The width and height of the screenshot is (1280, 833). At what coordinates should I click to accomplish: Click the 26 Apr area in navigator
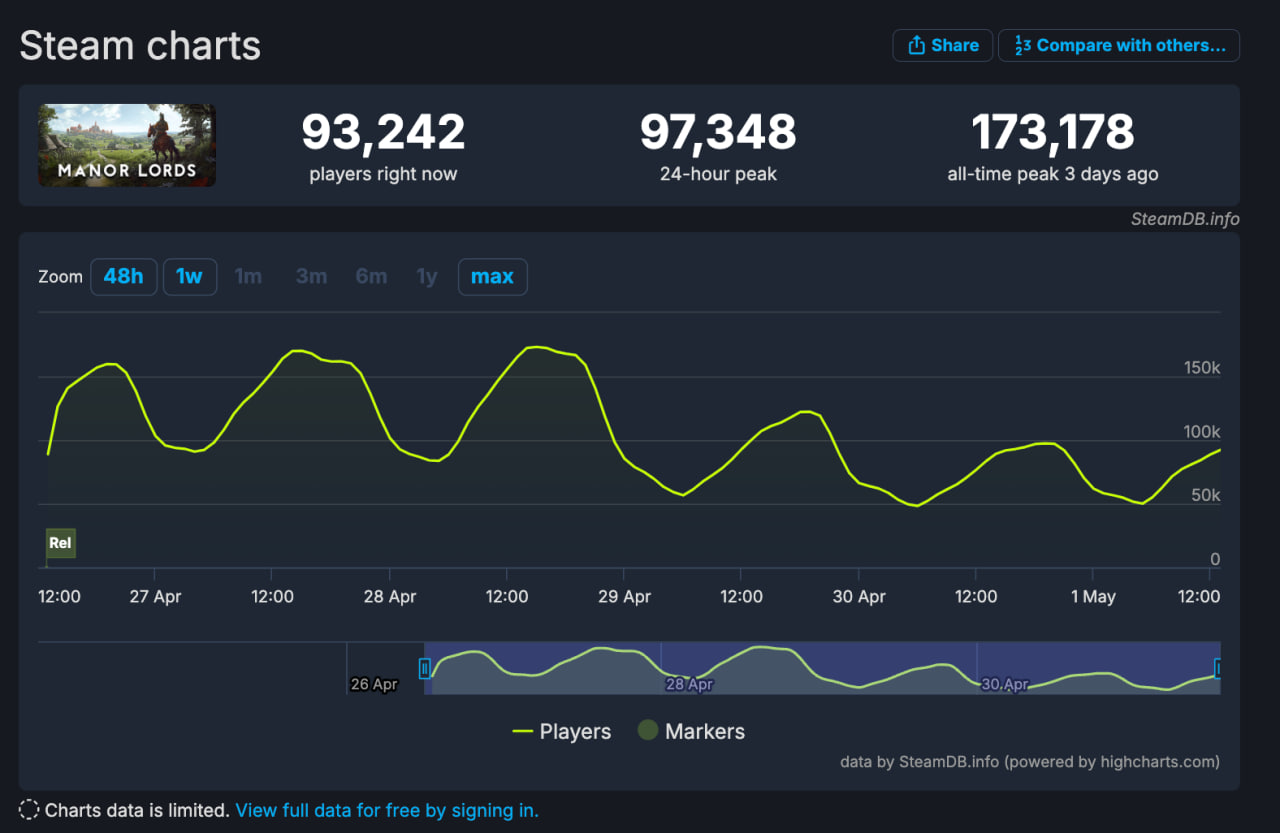(374, 684)
